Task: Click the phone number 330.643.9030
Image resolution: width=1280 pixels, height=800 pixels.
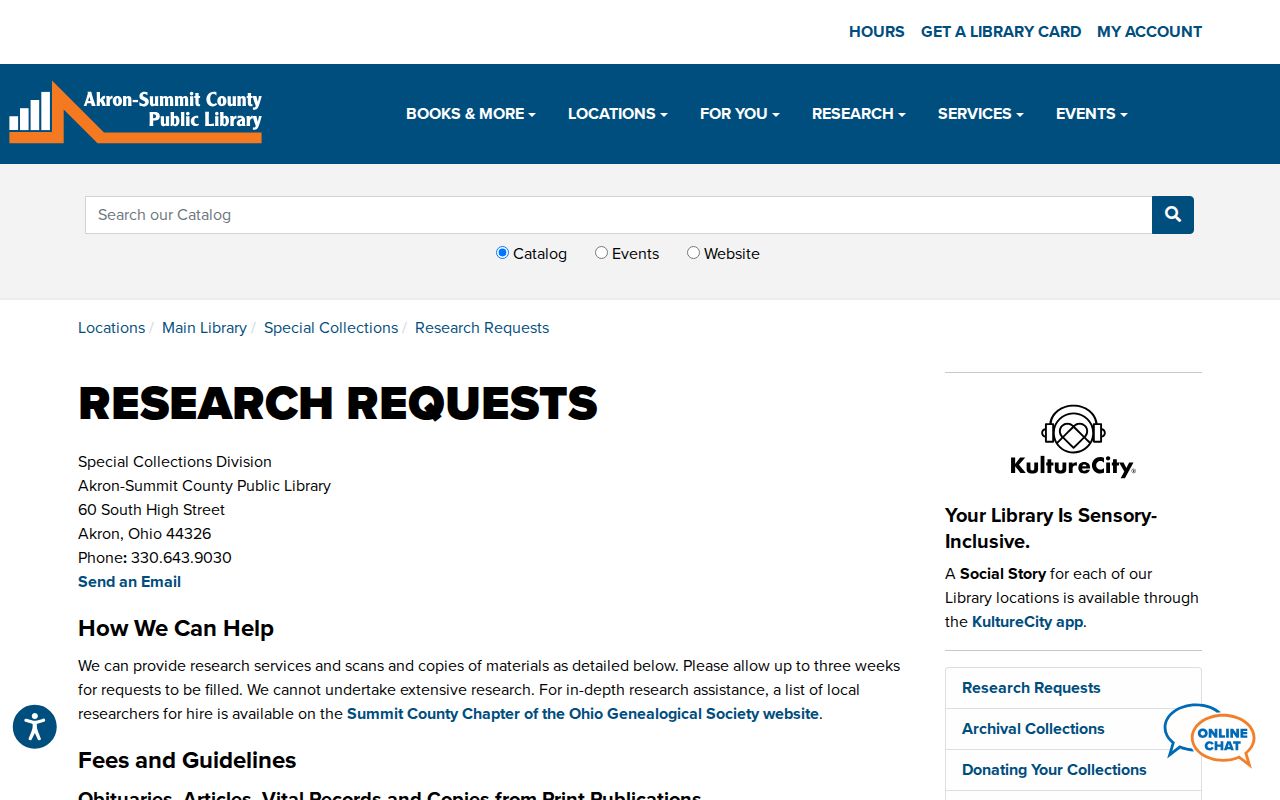Action: coord(181,558)
